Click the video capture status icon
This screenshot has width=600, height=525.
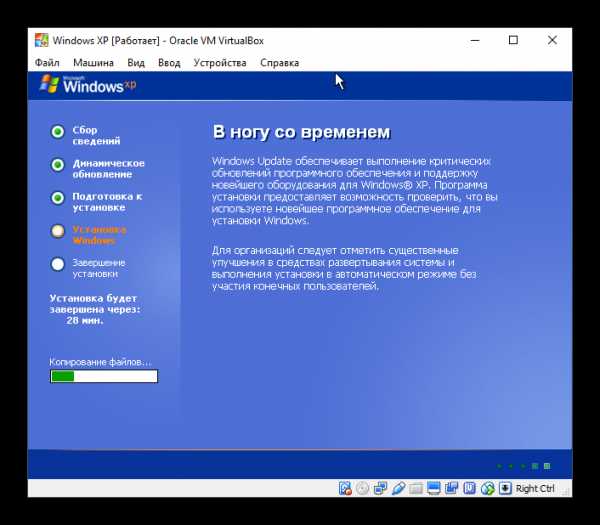(x=452, y=488)
